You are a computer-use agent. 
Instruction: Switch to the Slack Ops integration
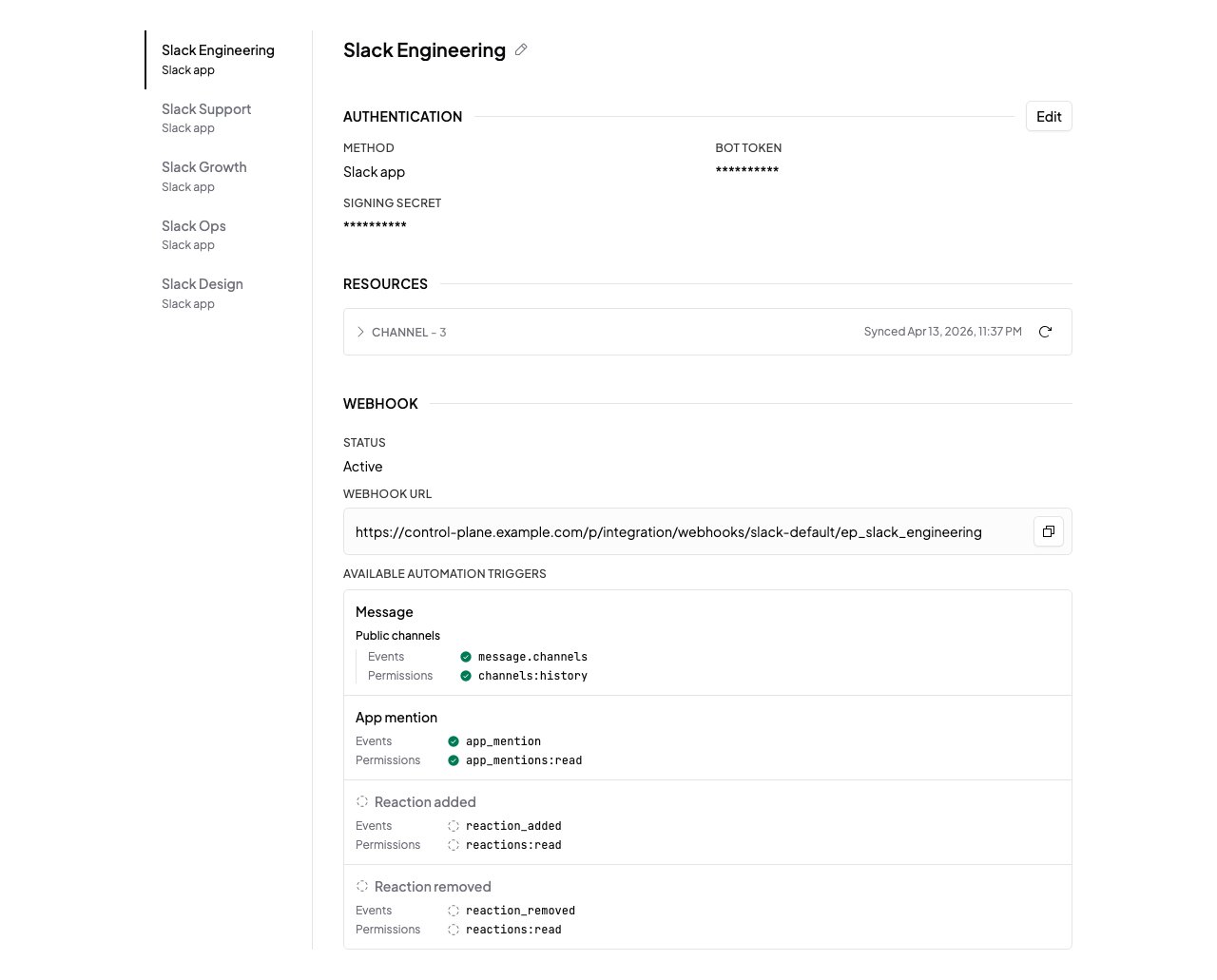click(228, 235)
